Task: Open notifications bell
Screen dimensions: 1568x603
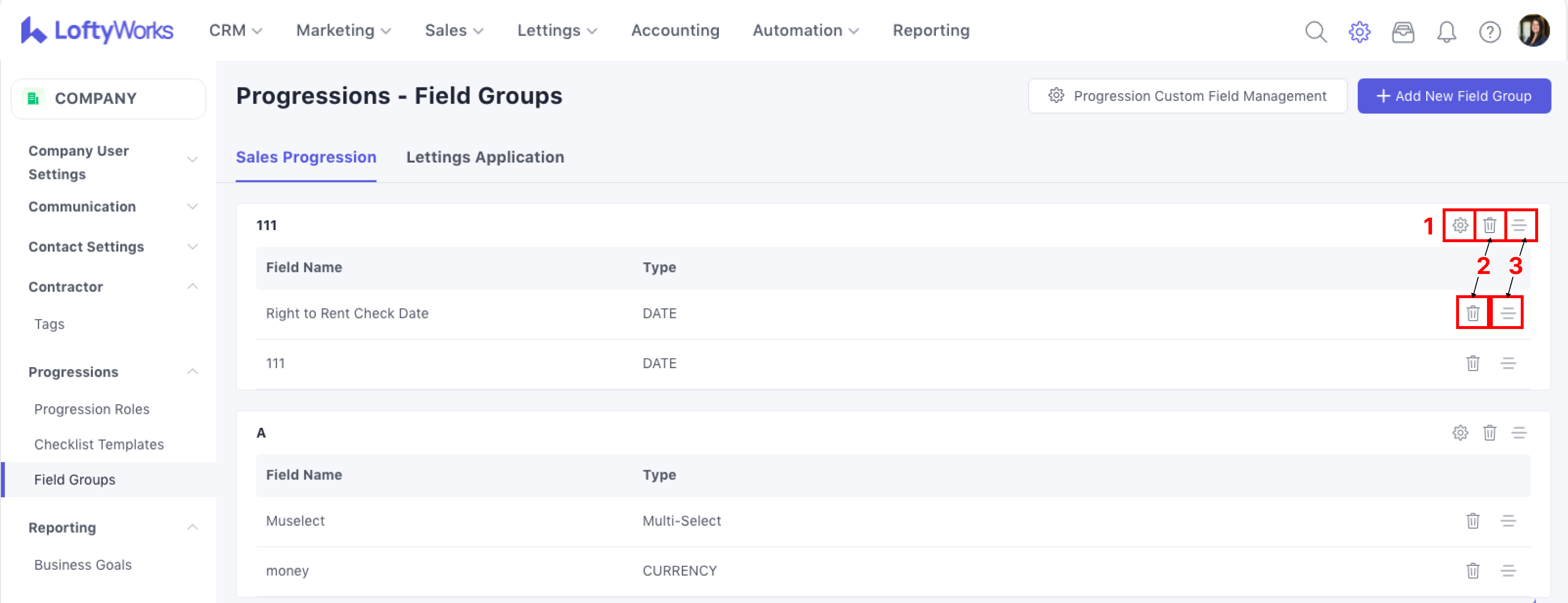Action: pos(1446,31)
